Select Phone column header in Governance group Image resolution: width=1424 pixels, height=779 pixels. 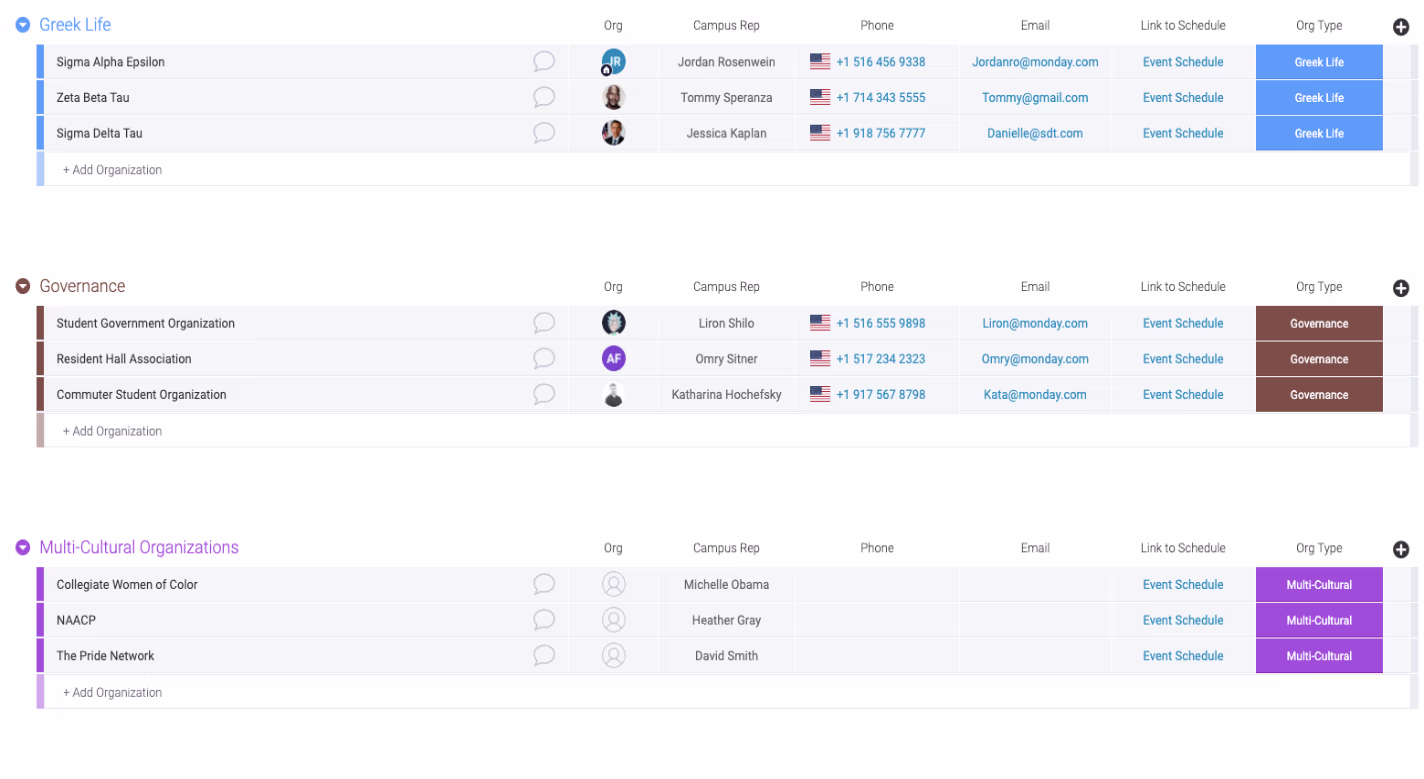[877, 286]
